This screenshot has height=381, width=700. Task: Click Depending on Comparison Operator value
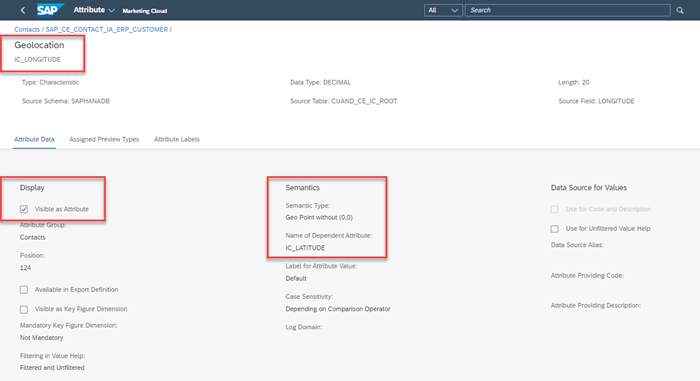pyautogui.click(x=338, y=309)
